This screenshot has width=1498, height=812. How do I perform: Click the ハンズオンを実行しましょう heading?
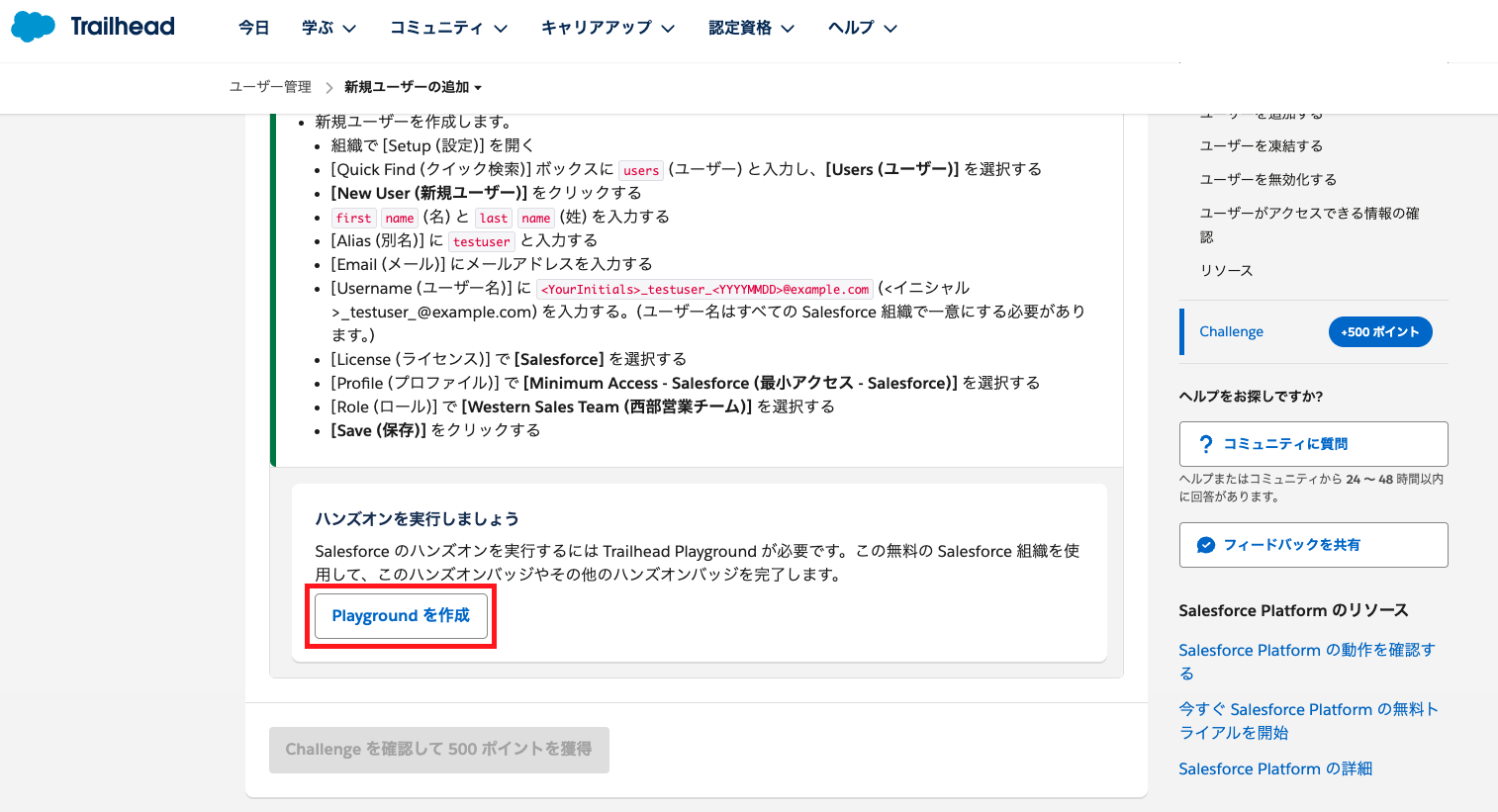click(417, 518)
